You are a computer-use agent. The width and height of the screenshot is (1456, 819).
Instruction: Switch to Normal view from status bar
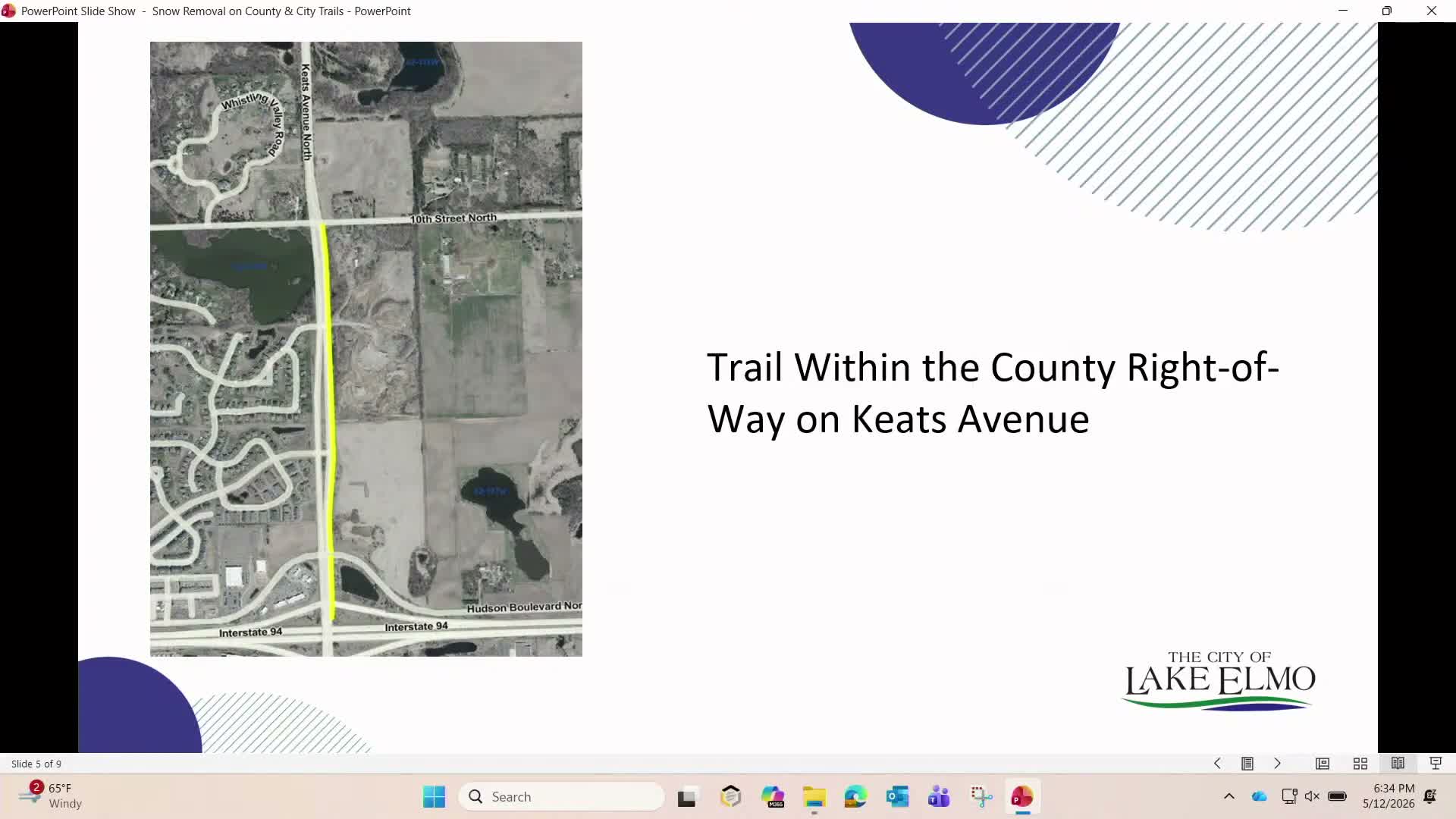click(1323, 764)
